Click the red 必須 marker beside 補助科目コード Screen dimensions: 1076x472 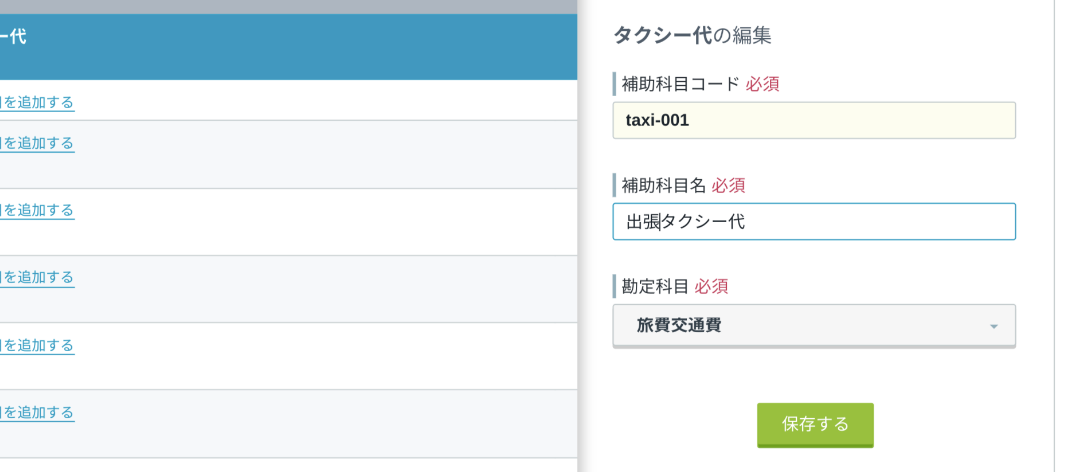(762, 84)
